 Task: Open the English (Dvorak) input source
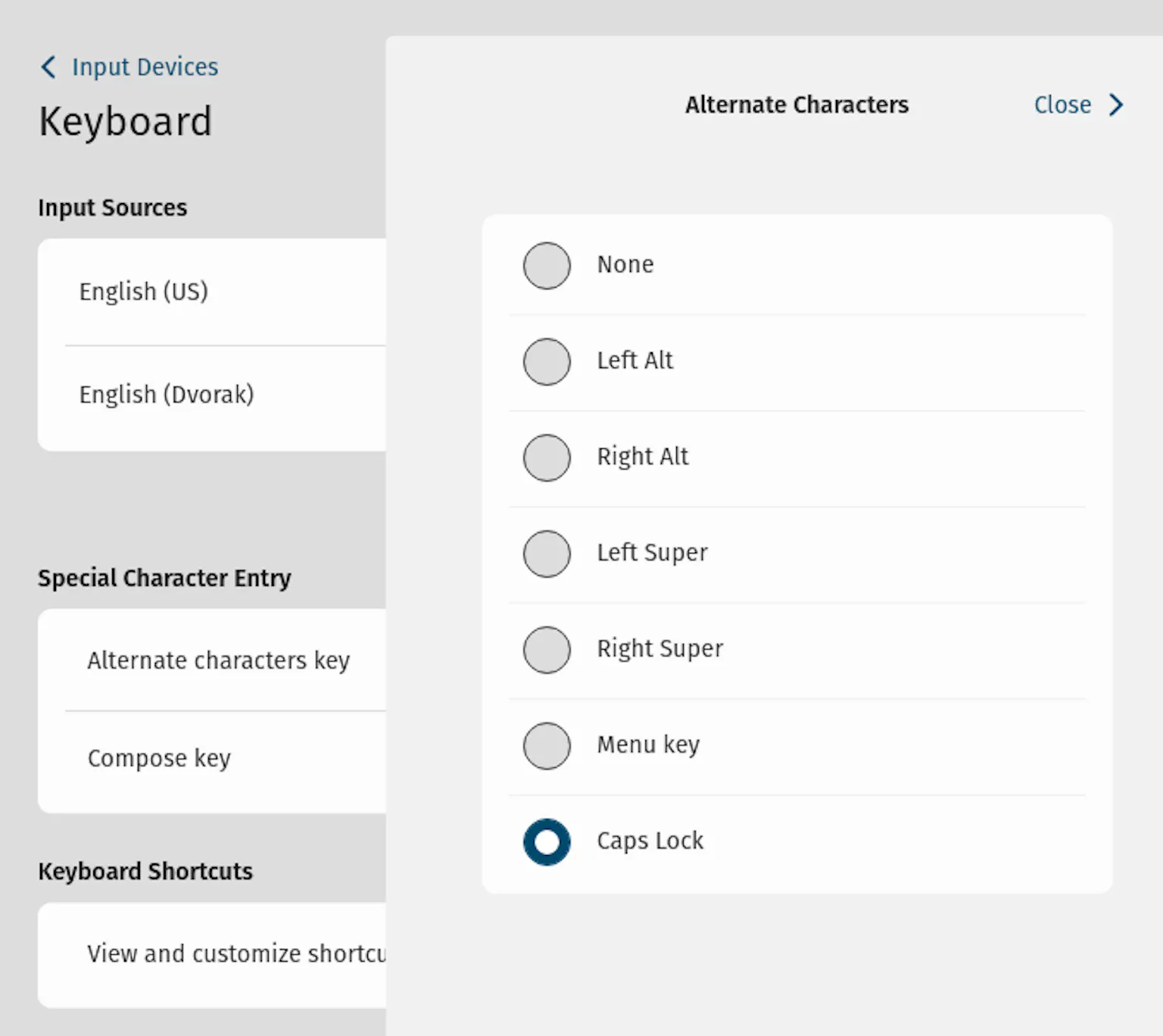[167, 395]
